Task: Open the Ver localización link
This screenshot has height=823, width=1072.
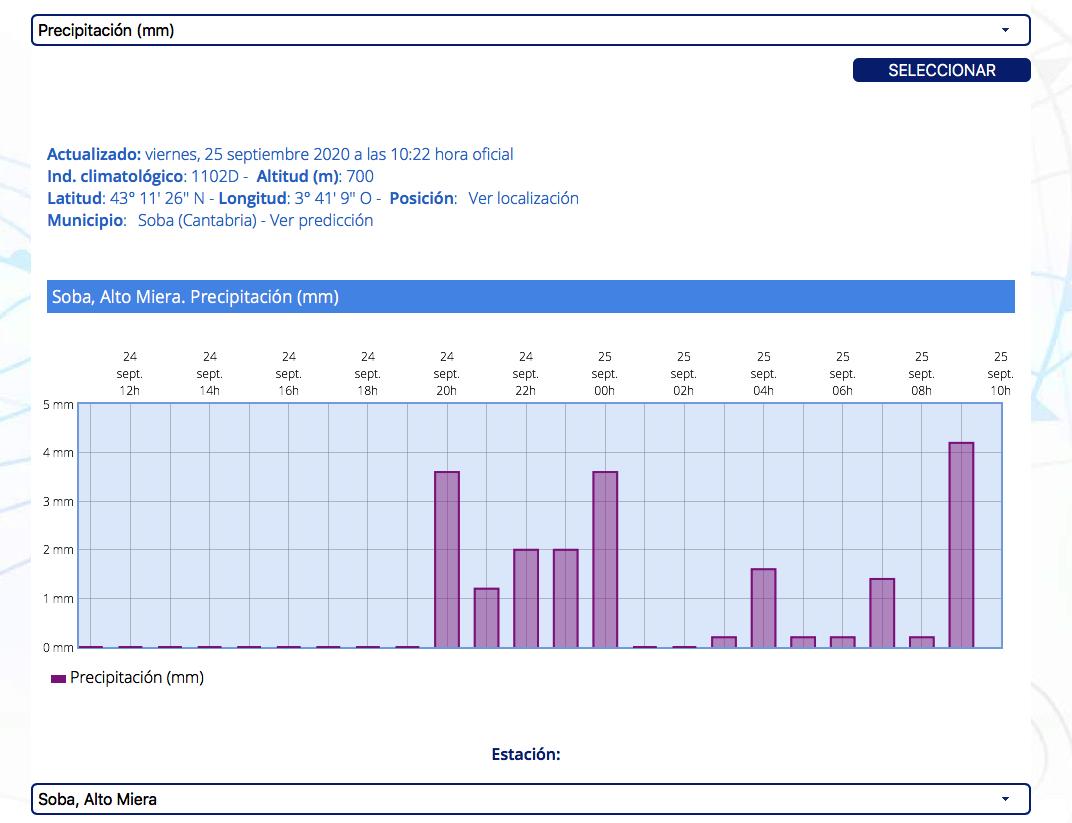Action: point(523,198)
